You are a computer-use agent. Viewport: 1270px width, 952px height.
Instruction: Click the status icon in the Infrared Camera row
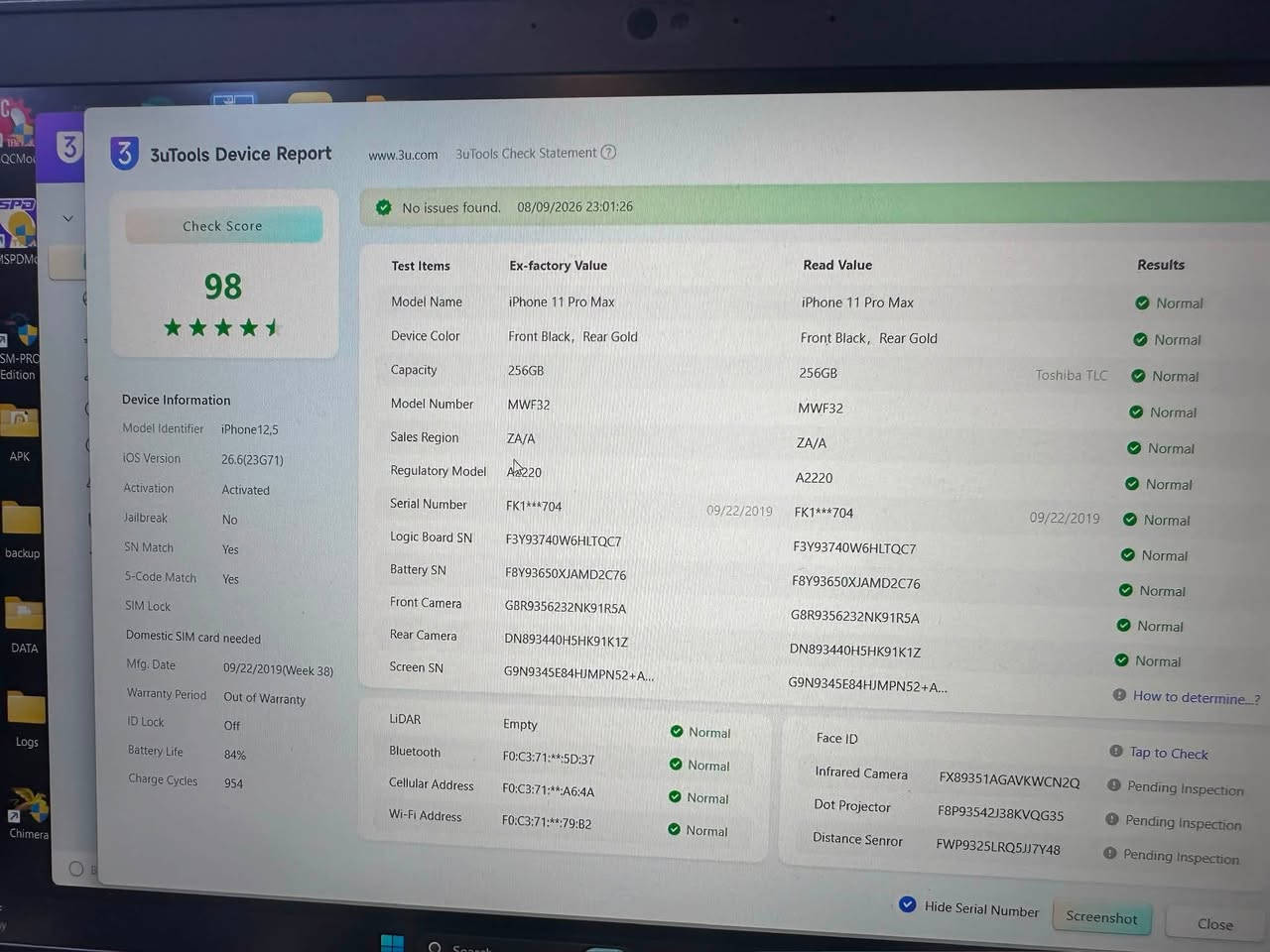pos(1114,785)
